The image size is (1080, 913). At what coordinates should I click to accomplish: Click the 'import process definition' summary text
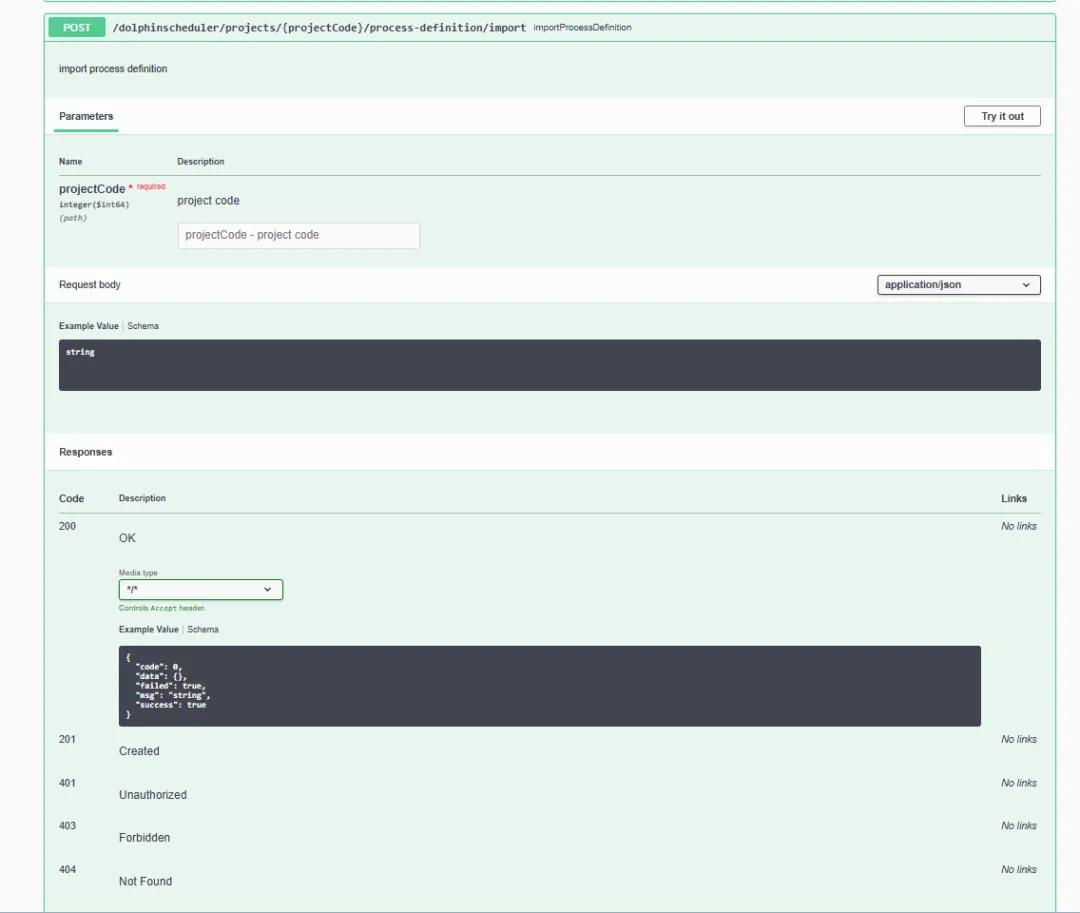113,69
